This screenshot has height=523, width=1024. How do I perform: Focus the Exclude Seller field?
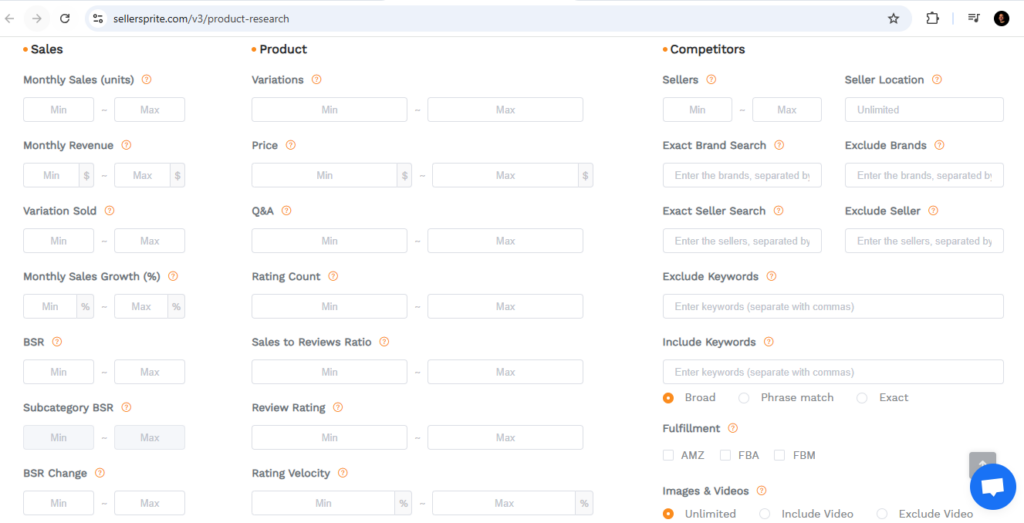[924, 241]
